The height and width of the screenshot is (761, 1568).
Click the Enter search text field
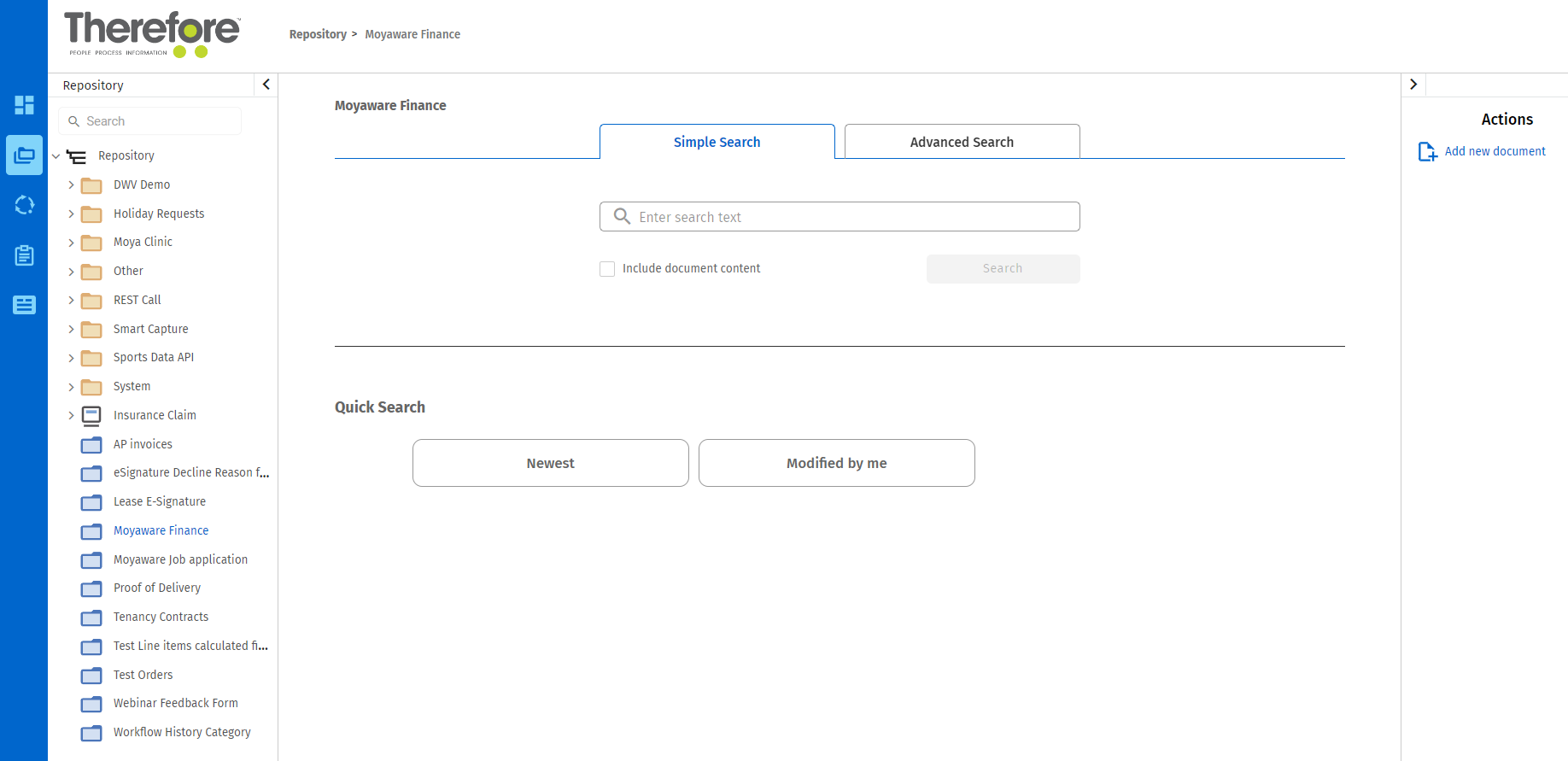click(x=840, y=217)
